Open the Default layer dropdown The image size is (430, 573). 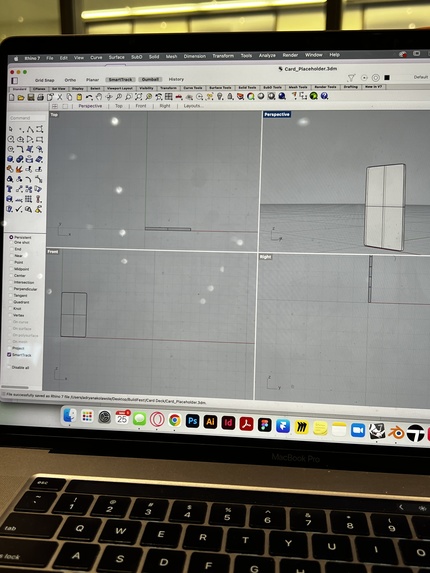coord(421,77)
